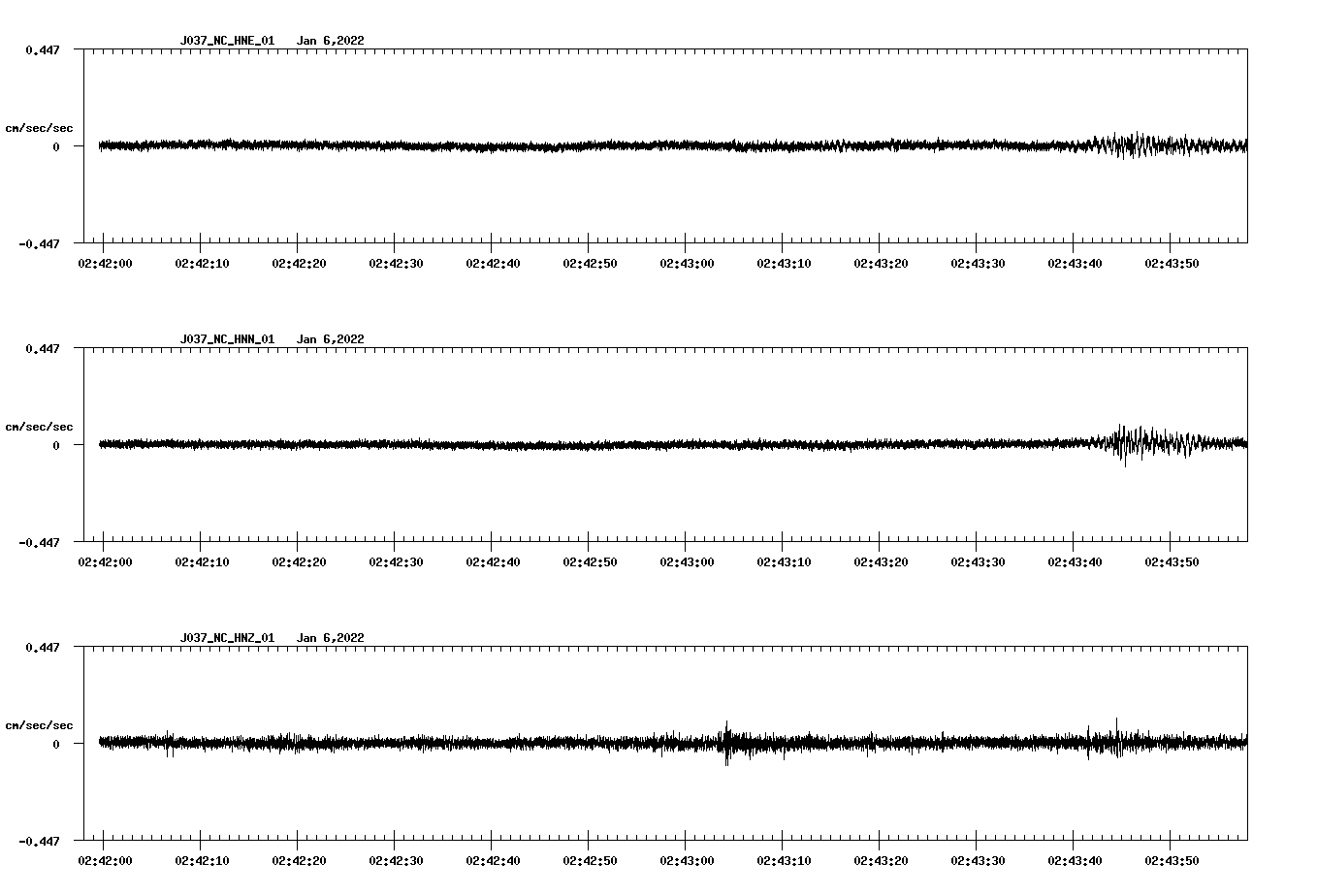This screenshot has height=896, width=1317.
Task: Click the cm/sec/sec unit label of HNN plot
Action: tap(39, 427)
